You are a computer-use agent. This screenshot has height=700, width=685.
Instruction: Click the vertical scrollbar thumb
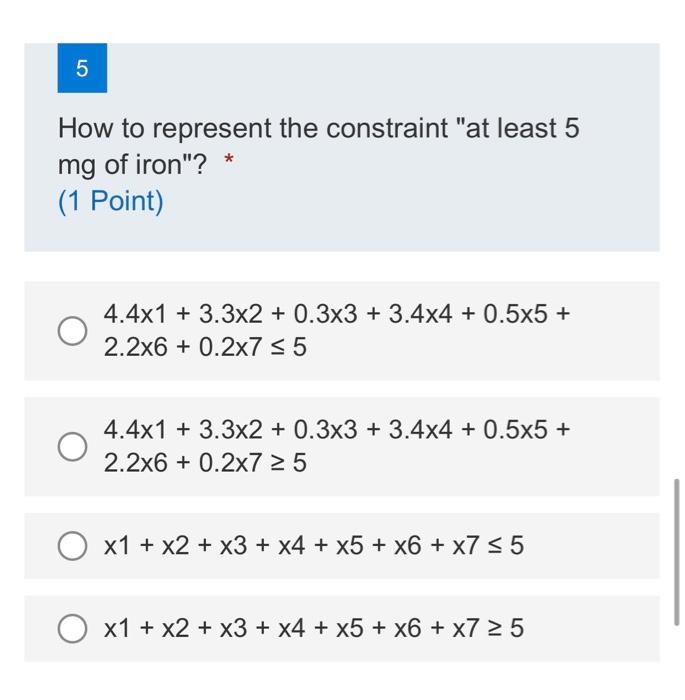[677, 552]
